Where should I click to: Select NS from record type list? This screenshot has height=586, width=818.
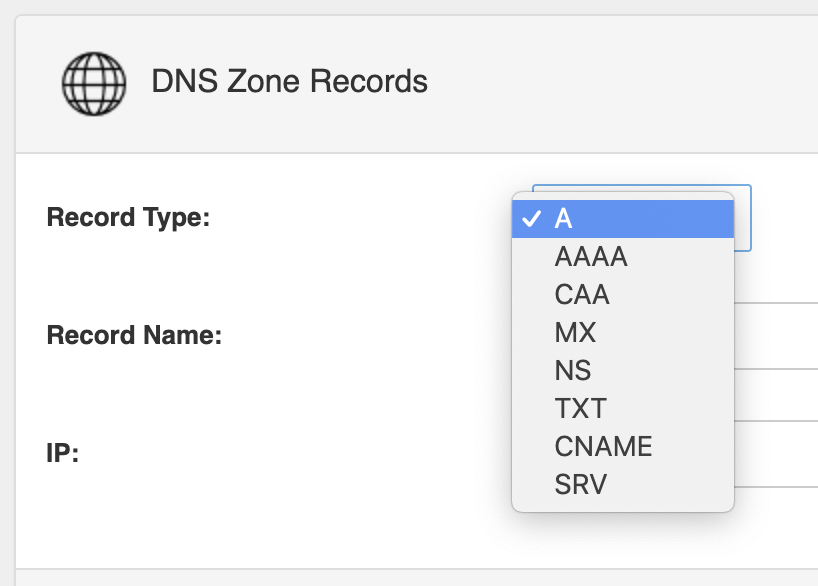[623, 370]
